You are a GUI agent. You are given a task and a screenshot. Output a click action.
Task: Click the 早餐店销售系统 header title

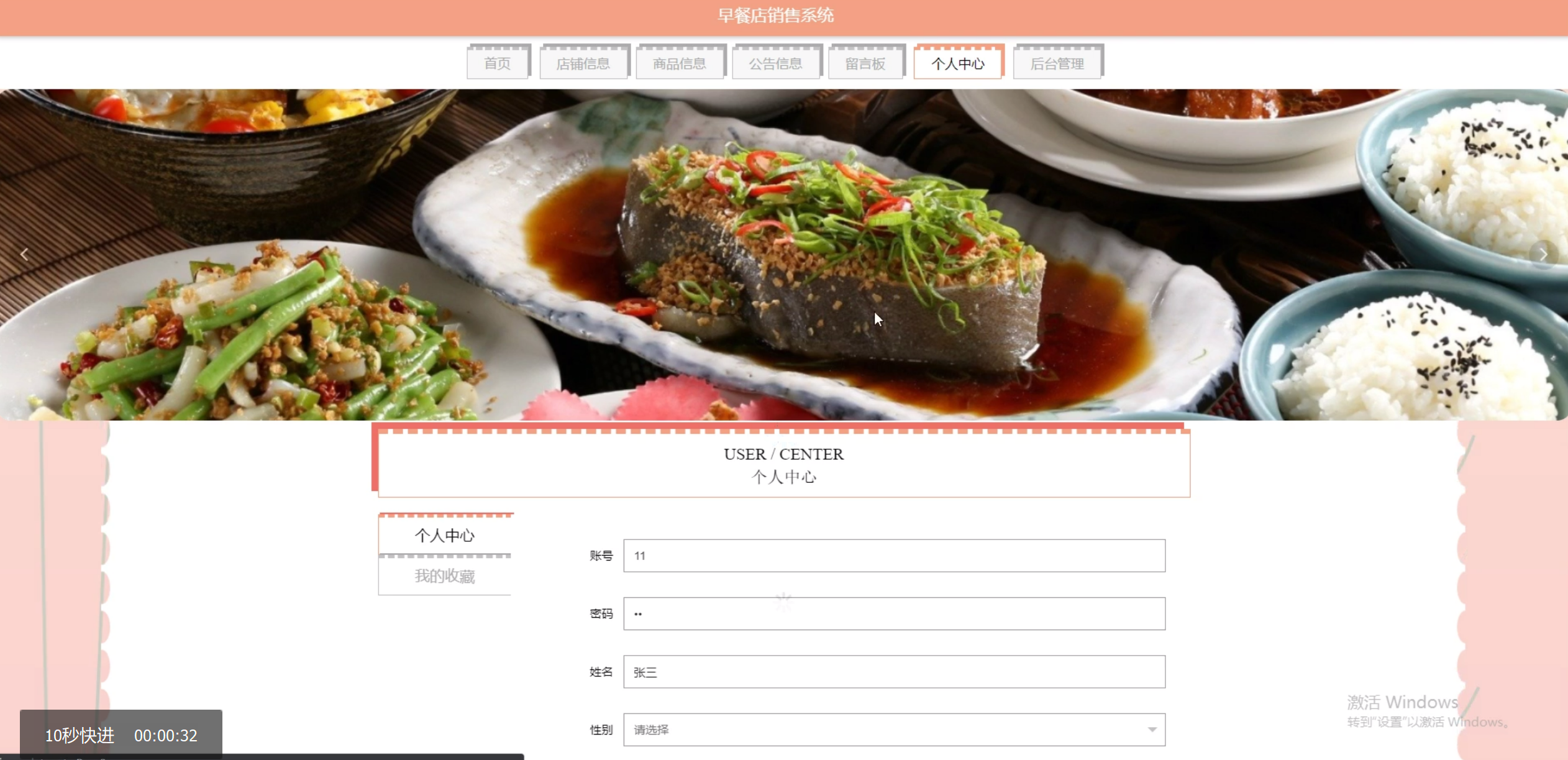tap(775, 16)
